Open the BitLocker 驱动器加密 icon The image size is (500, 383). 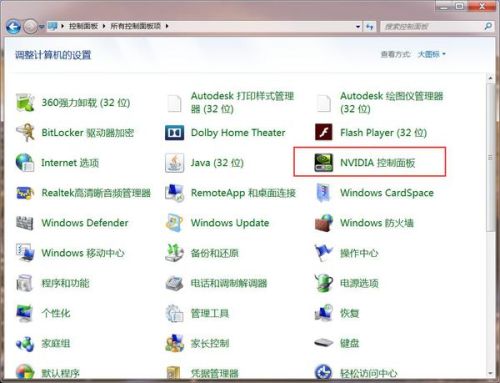click(x=25, y=132)
